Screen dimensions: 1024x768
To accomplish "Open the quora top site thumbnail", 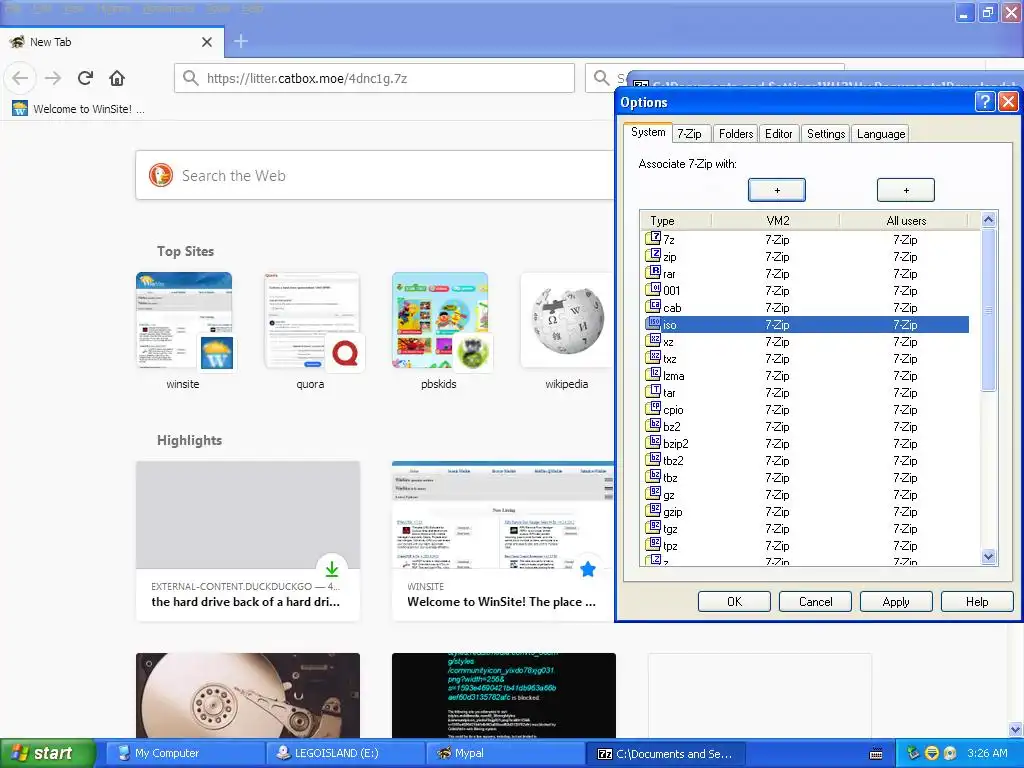I will point(312,320).
